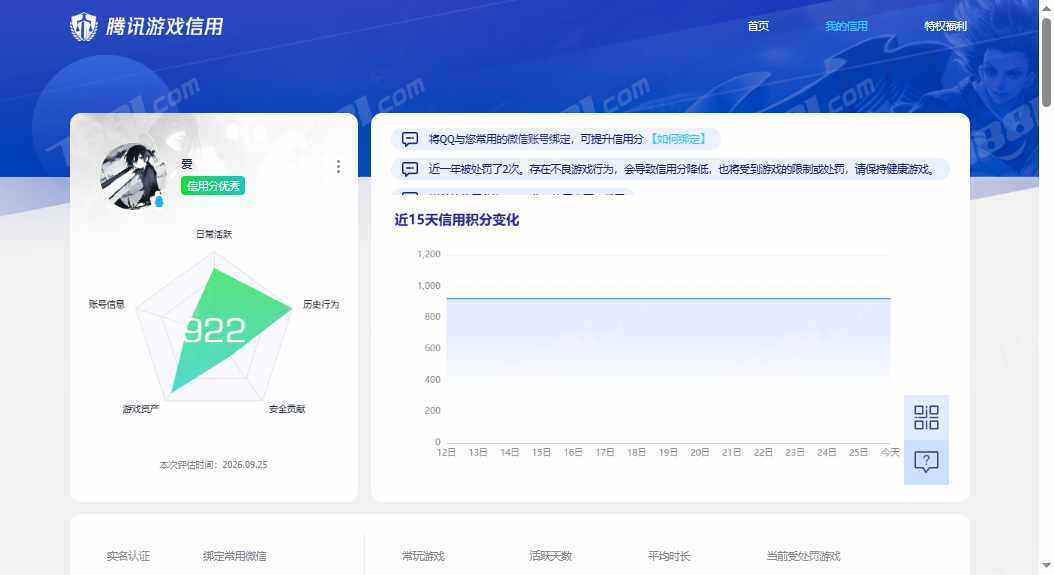Click the username 爱

[187, 163]
